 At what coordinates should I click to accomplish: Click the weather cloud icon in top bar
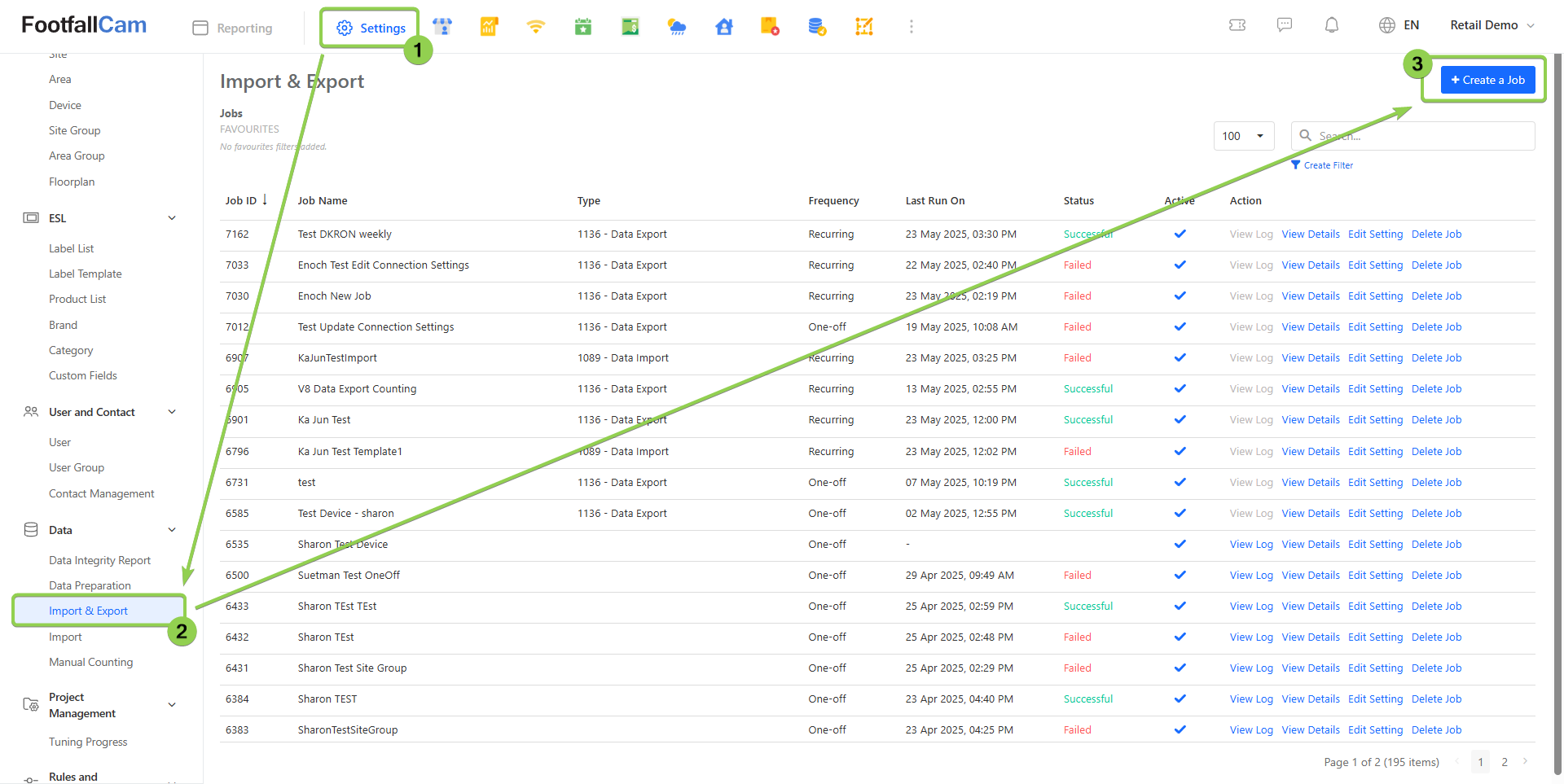point(677,27)
